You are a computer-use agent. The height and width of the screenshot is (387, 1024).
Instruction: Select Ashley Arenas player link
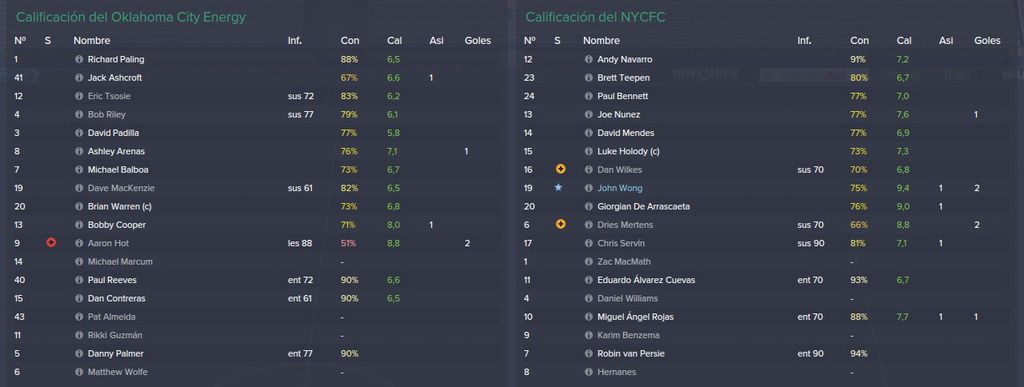116,151
